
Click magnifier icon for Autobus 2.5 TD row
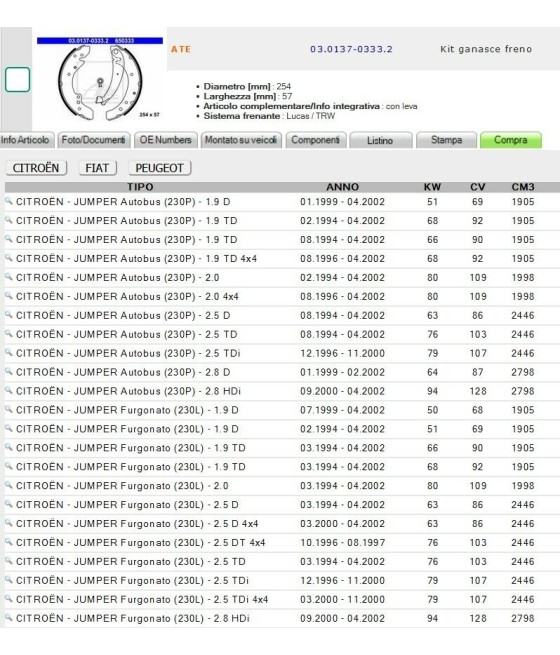[9, 334]
